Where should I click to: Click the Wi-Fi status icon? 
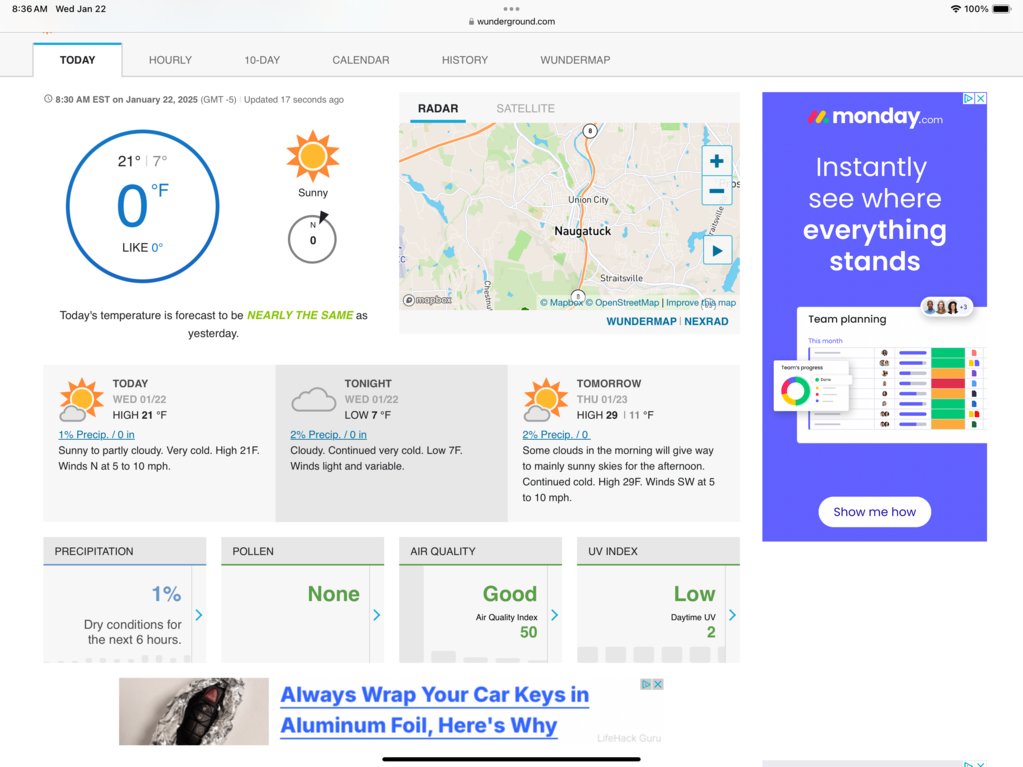[x=956, y=9]
